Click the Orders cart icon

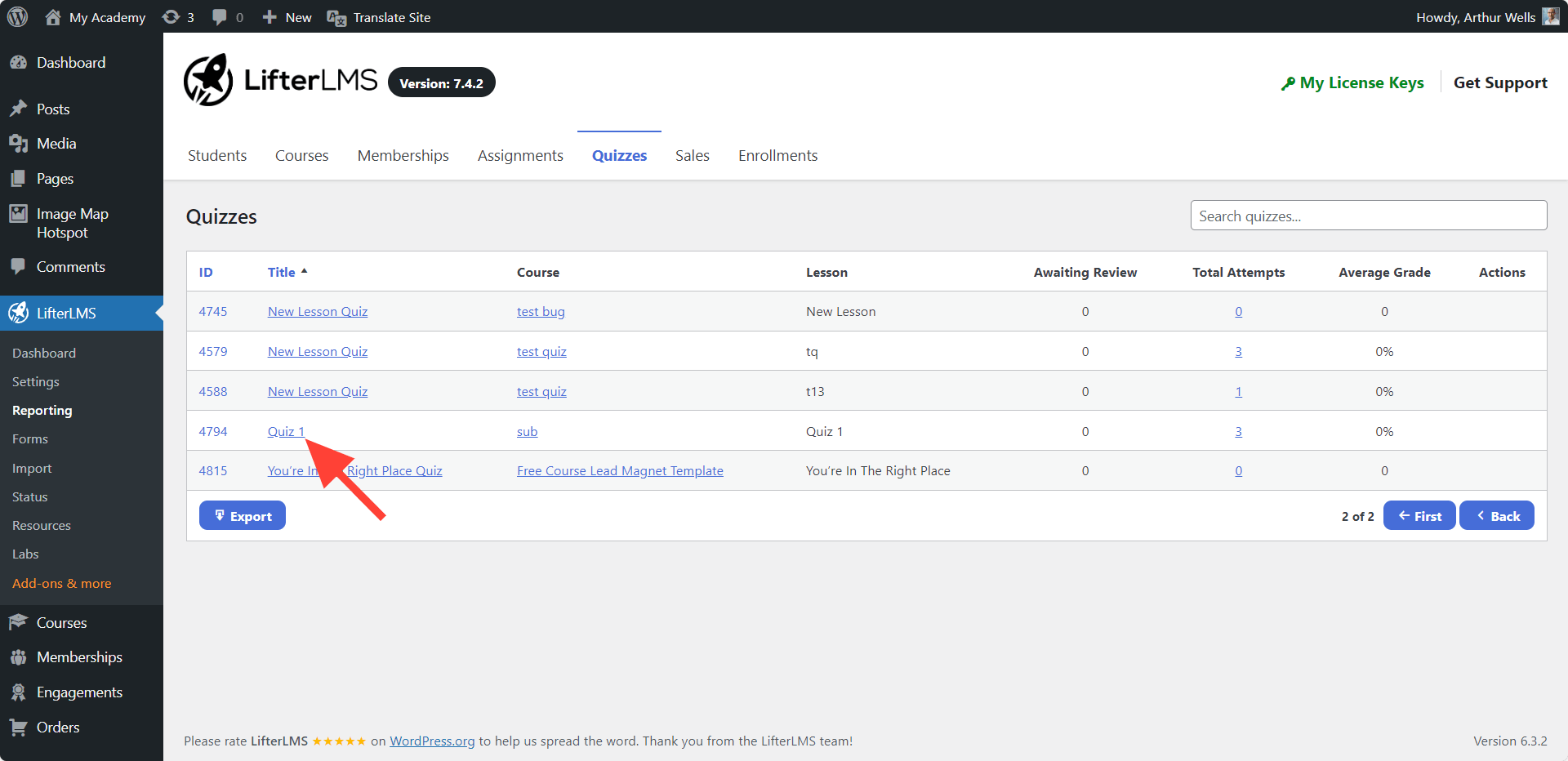[18, 727]
